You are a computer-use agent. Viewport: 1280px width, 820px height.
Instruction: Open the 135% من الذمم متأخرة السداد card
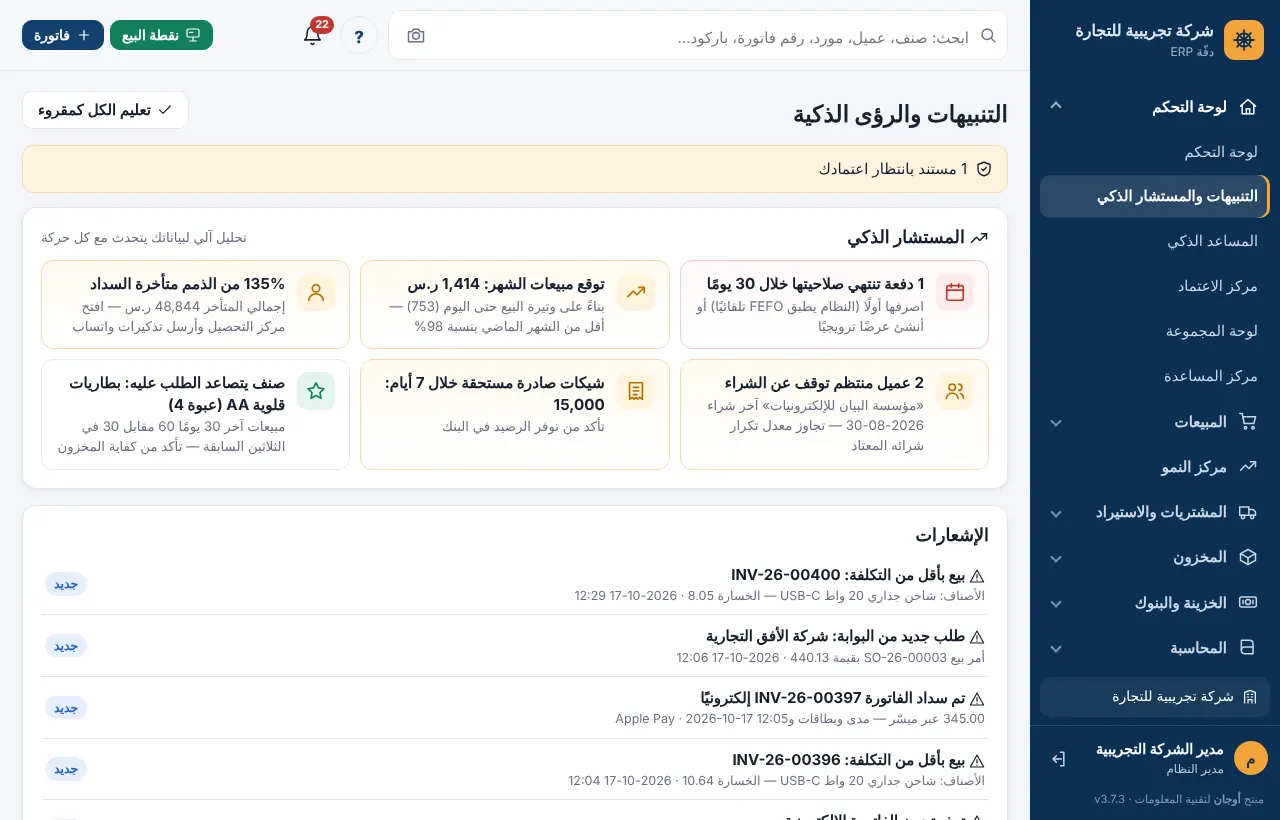tap(195, 304)
